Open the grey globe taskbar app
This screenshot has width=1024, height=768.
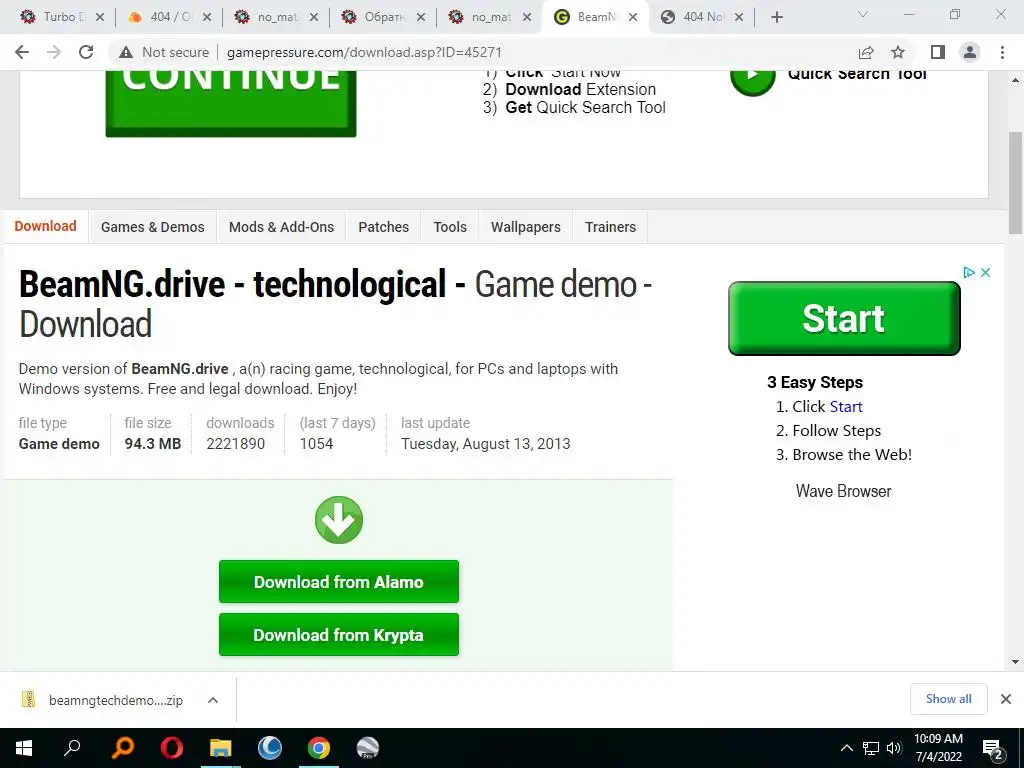click(x=368, y=748)
